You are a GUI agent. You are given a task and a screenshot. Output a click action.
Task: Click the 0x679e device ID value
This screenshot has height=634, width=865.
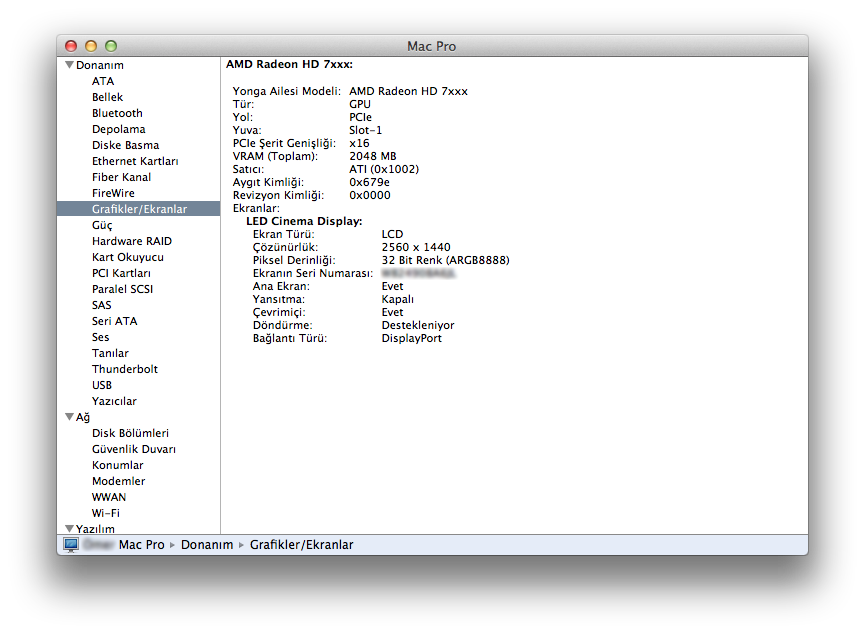click(369, 182)
